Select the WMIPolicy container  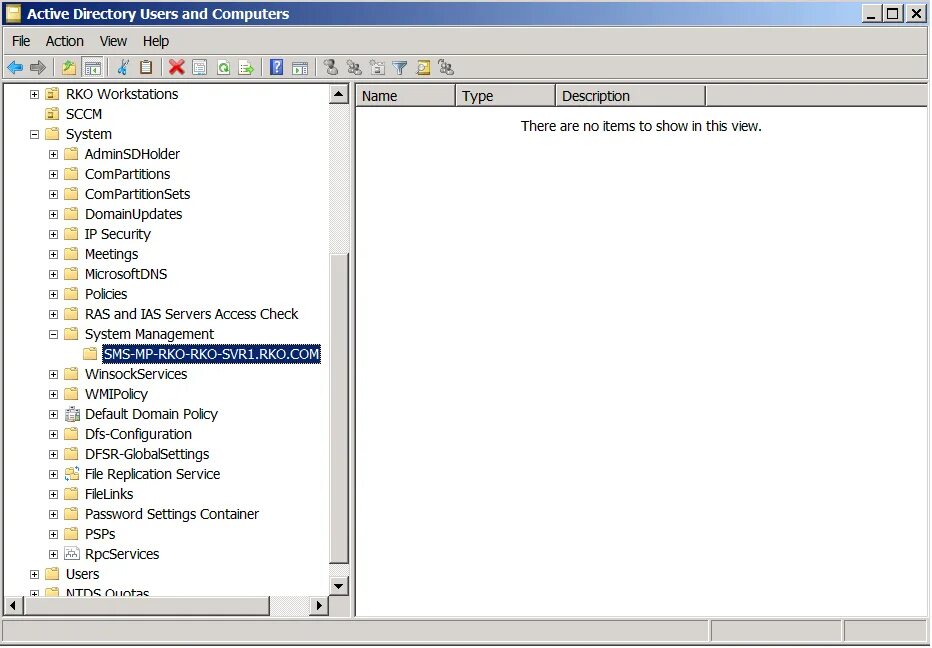116,394
